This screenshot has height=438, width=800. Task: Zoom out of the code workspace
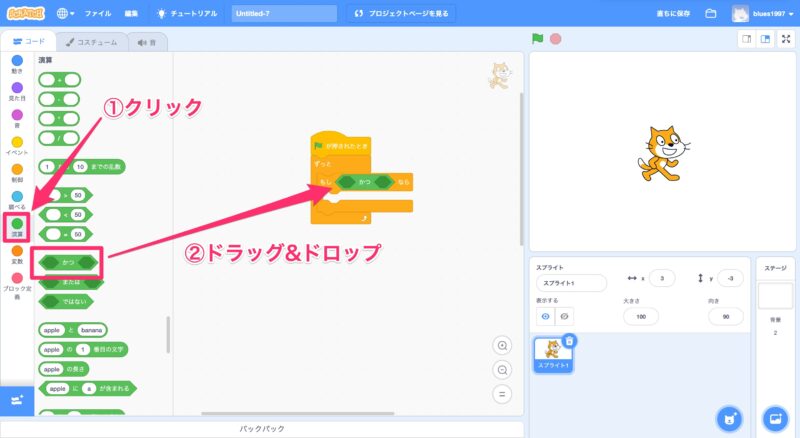point(503,369)
